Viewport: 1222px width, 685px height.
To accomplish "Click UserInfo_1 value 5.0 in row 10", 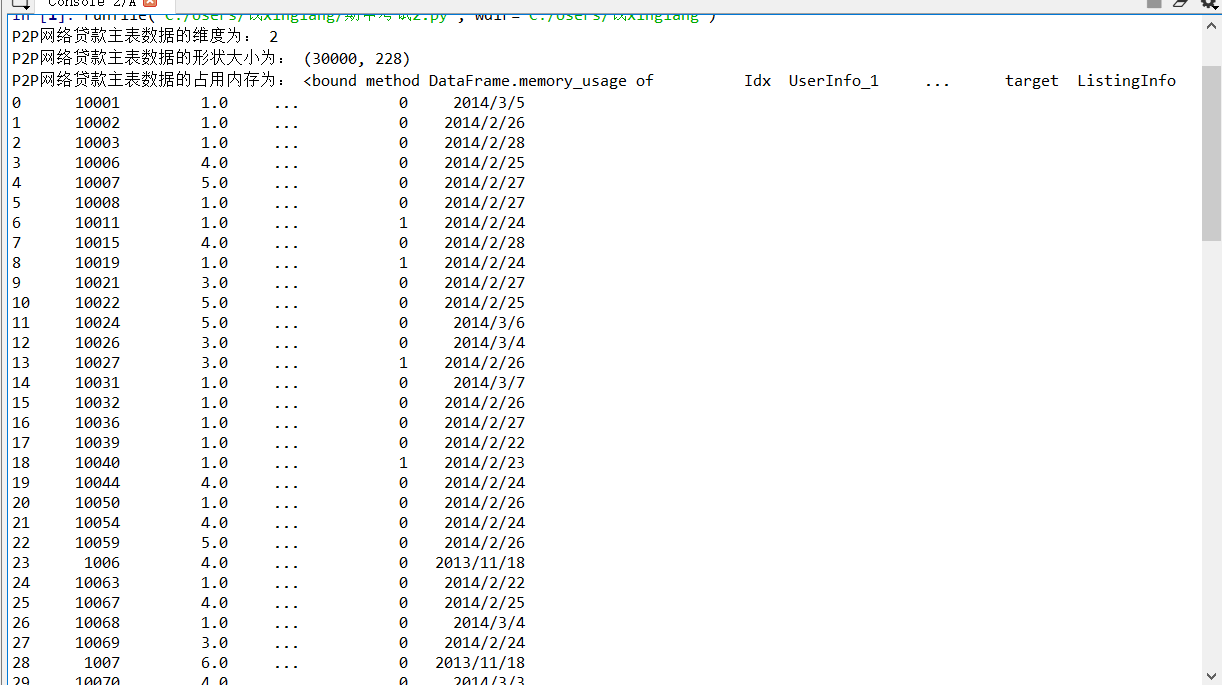I will click(214, 302).
